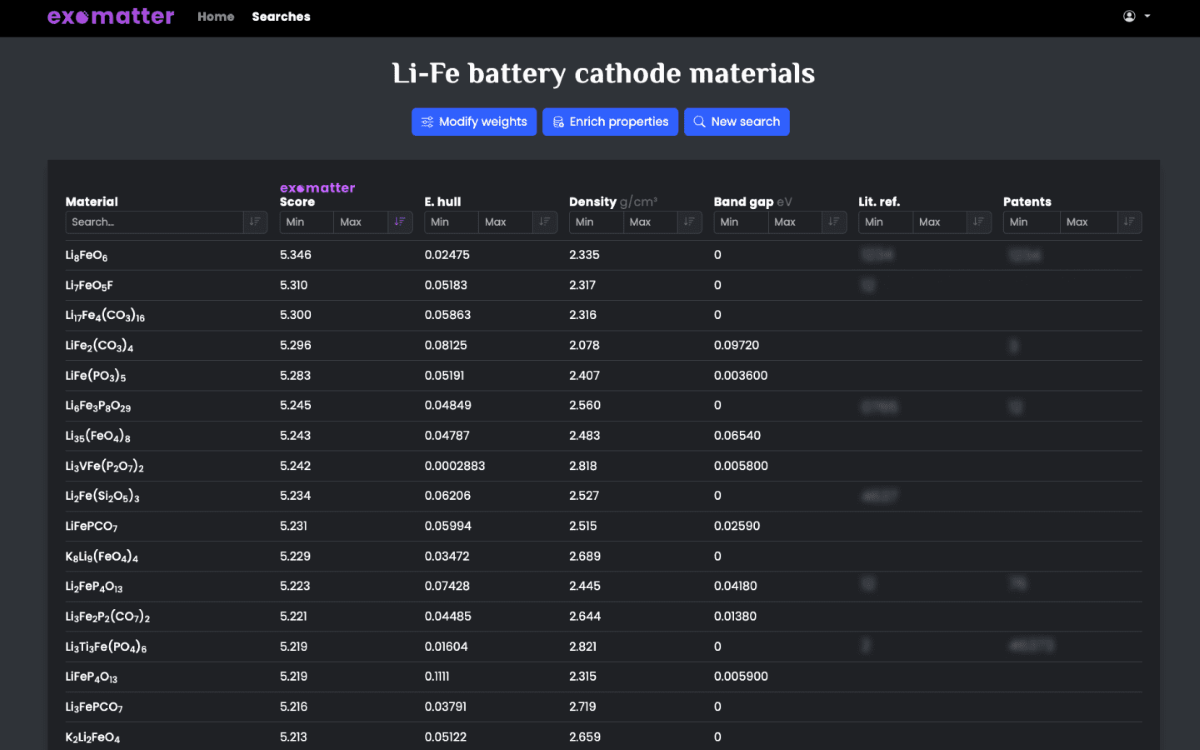This screenshot has height=750, width=1200.
Task: Click the Band gap sort icon
Action: click(x=834, y=222)
